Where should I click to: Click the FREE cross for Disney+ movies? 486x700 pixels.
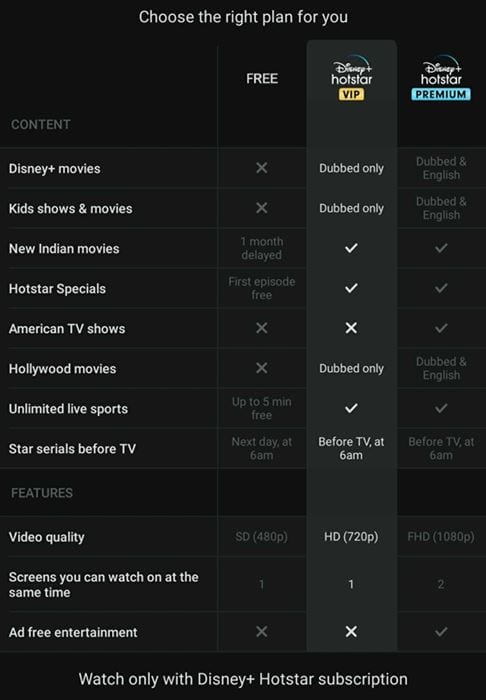click(x=262, y=168)
